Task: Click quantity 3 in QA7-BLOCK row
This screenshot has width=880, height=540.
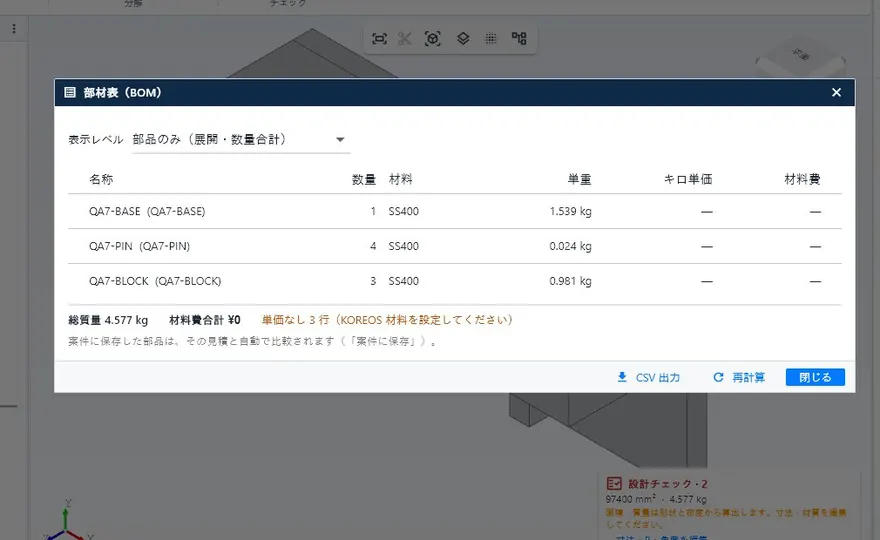Action: 373,281
